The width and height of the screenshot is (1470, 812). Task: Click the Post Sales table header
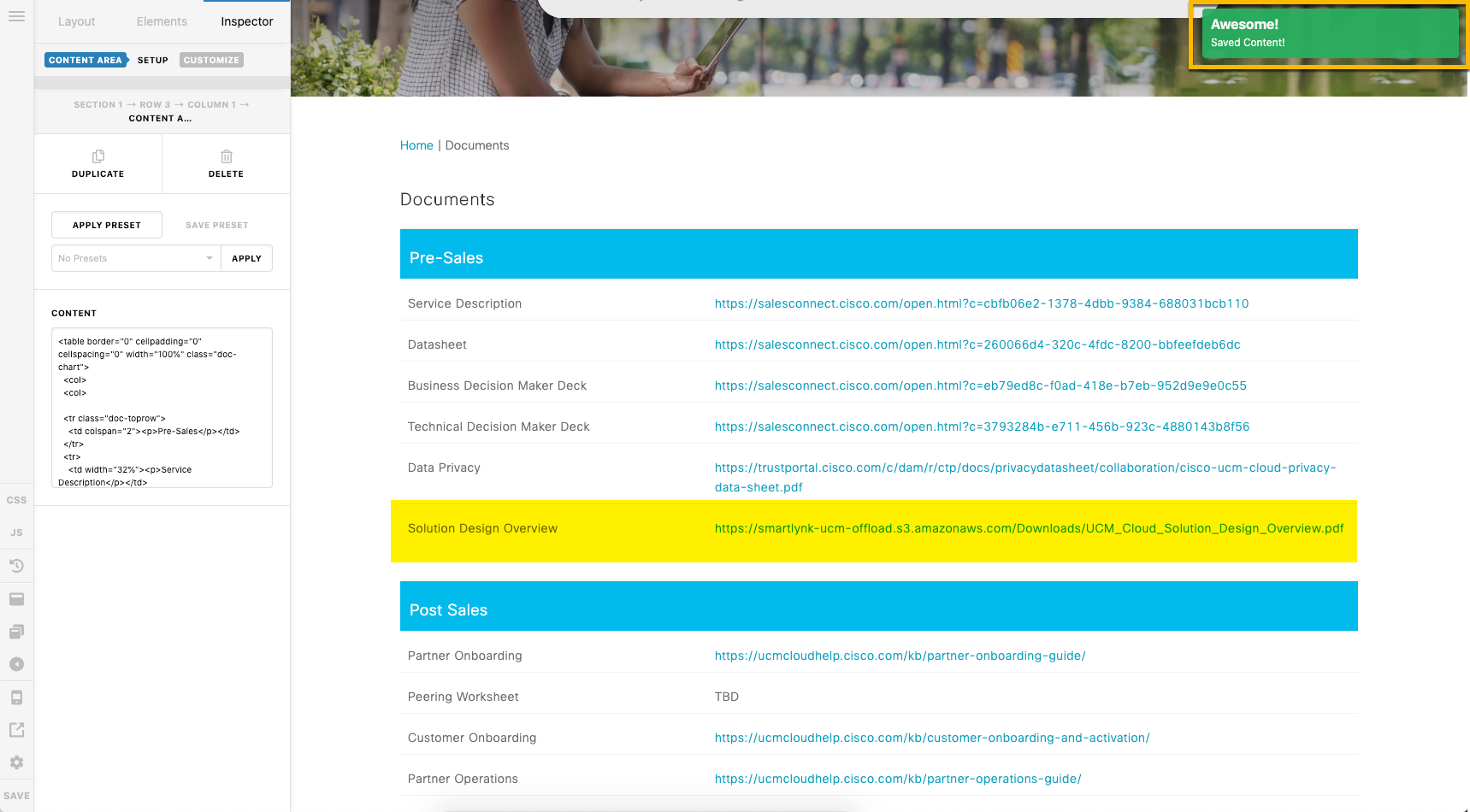pyautogui.click(x=878, y=606)
